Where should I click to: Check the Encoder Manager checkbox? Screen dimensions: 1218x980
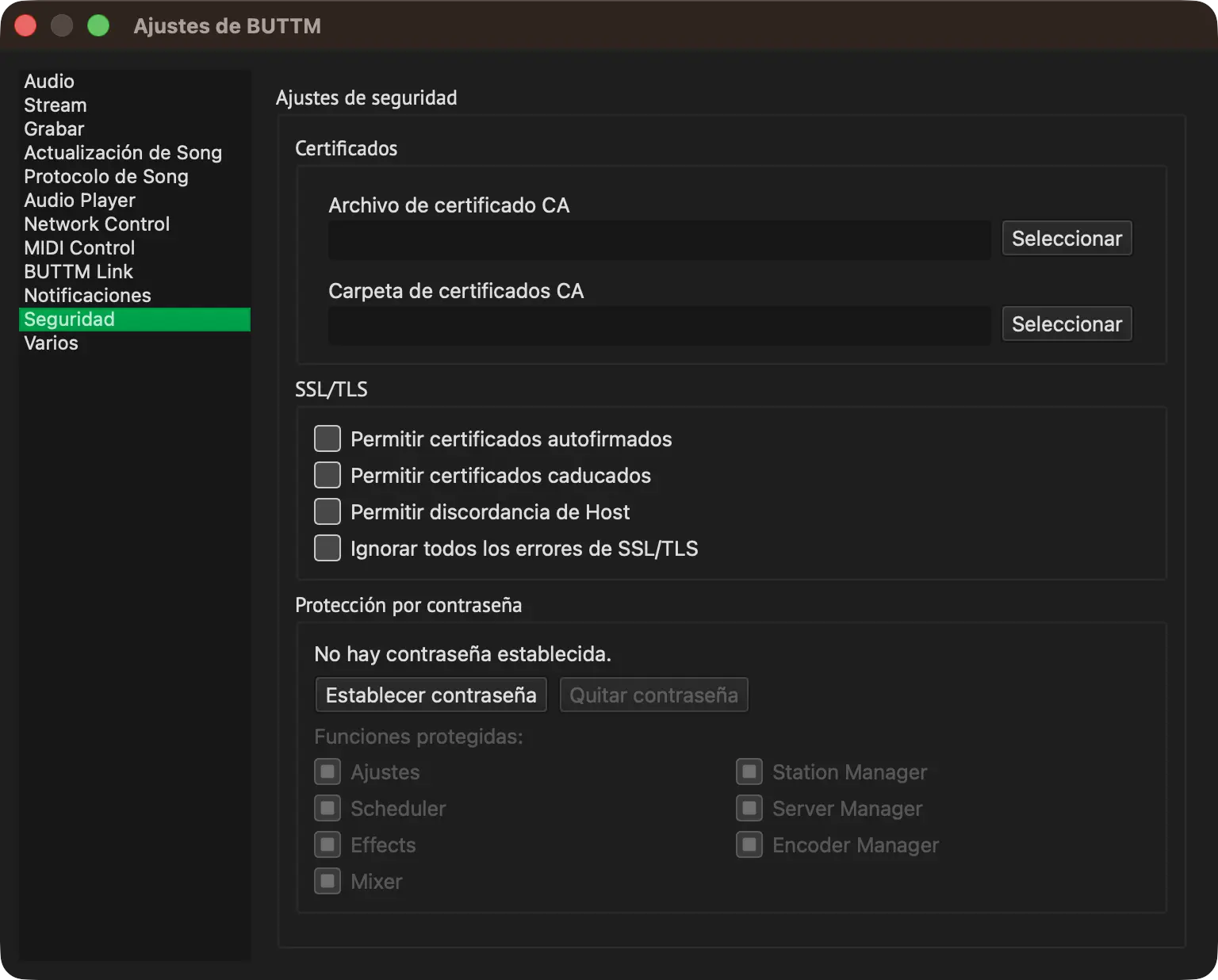click(x=749, y=844)
